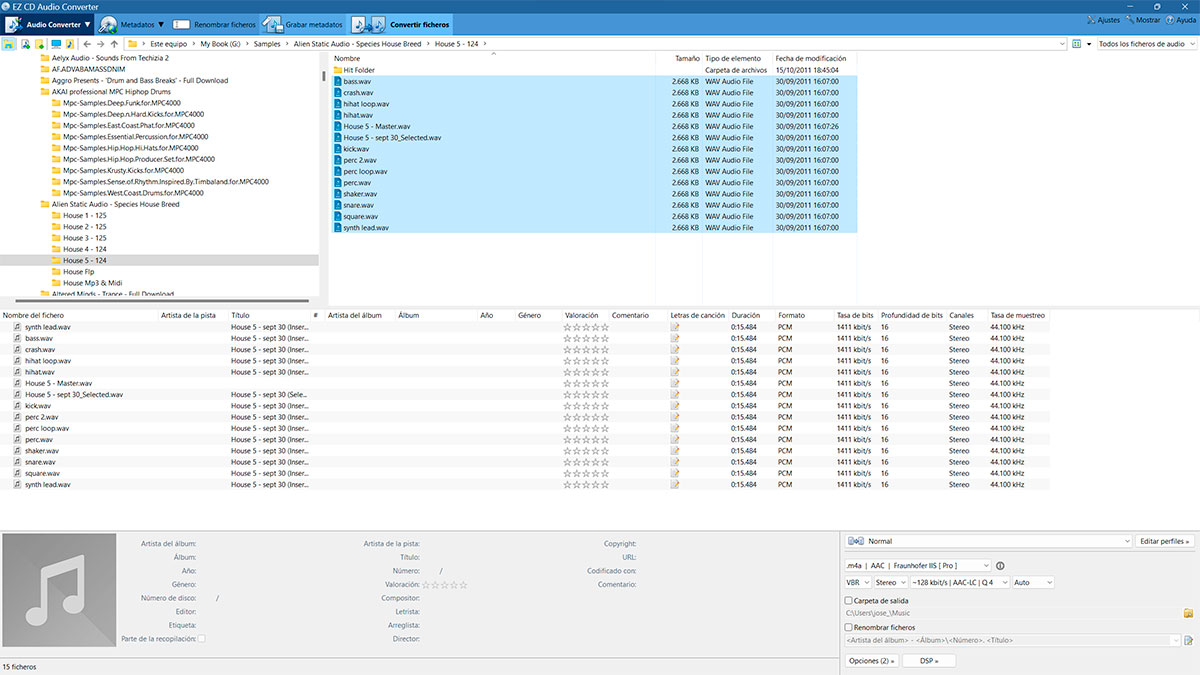This screenshot has height=675, width=1200.
Task: Toggle the folder tree icon in browser toolbar
Action: tap(8, 44)
